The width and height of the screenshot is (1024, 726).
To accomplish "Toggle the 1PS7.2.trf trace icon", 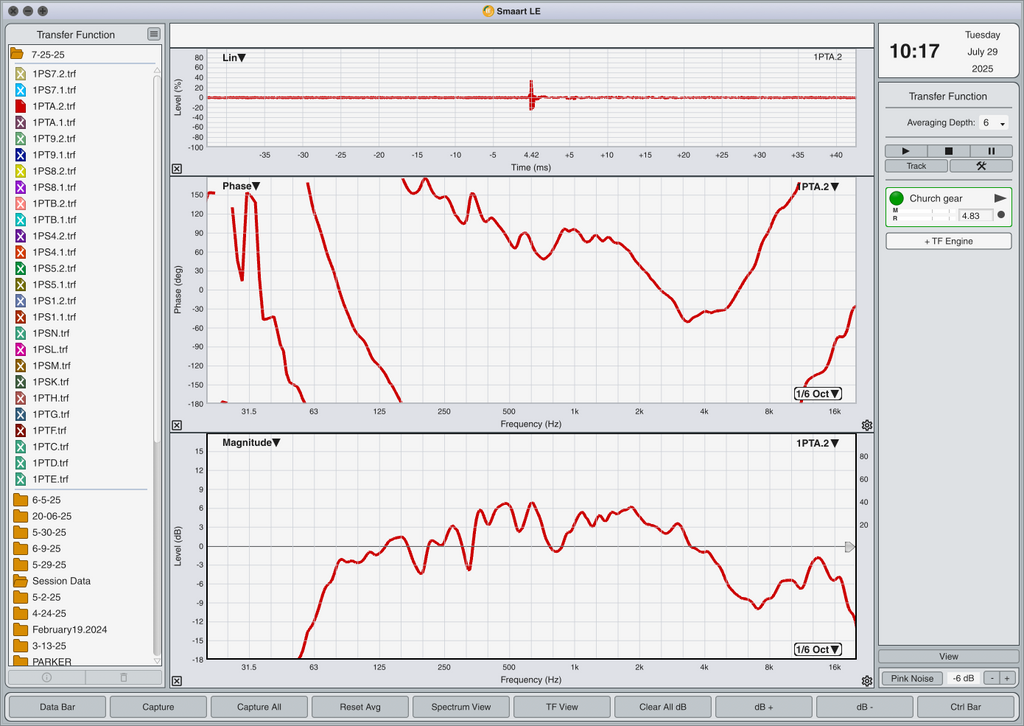I will [20, 74].
